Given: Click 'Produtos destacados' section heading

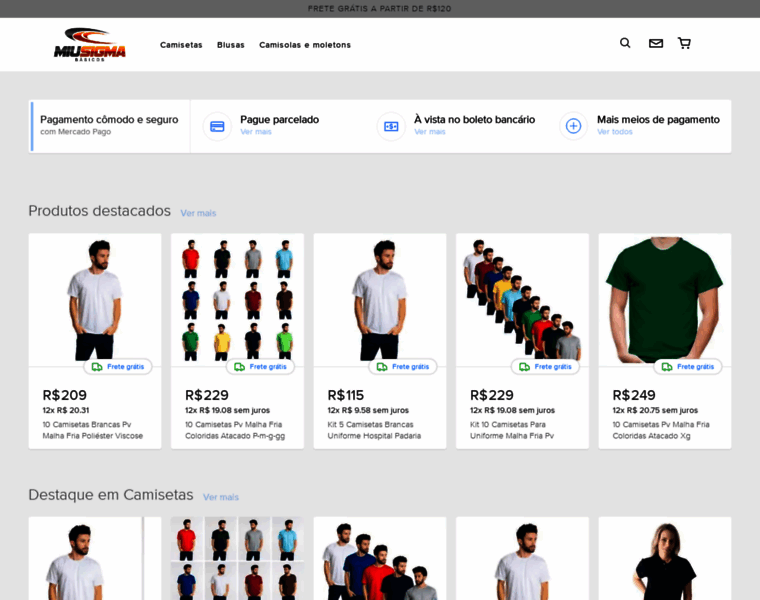Looking at the screenshot, I should click(x=99, y=211).
